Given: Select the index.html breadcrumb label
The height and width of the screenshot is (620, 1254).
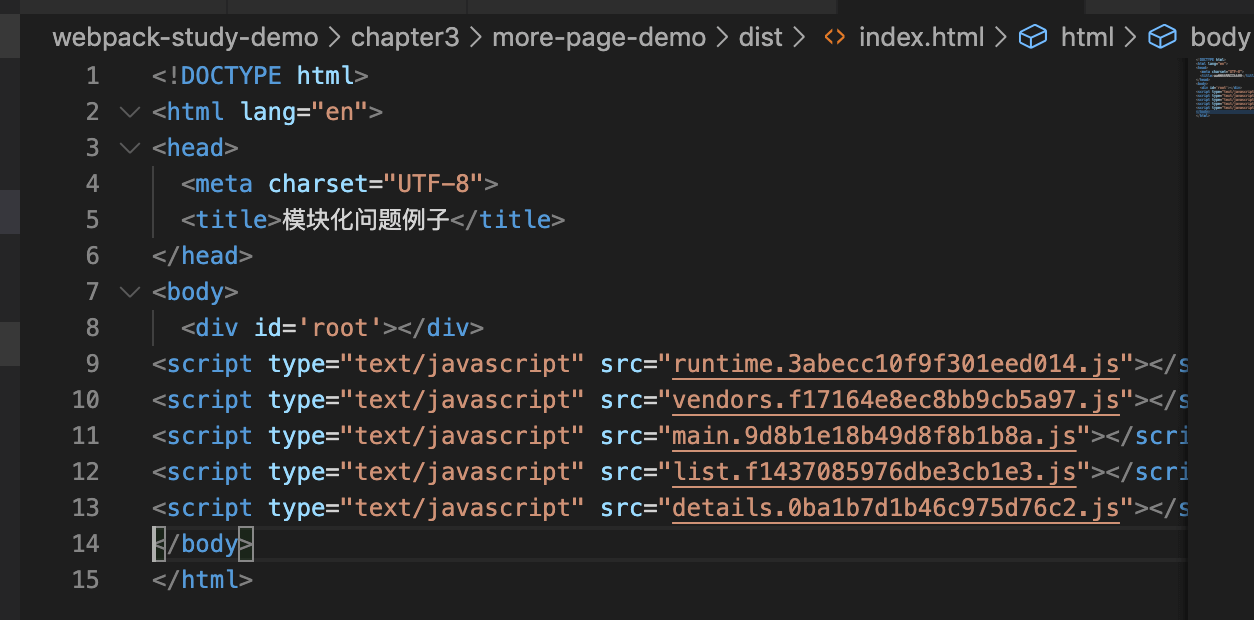Looking at the screenshot, I should (x=921, y=38).
